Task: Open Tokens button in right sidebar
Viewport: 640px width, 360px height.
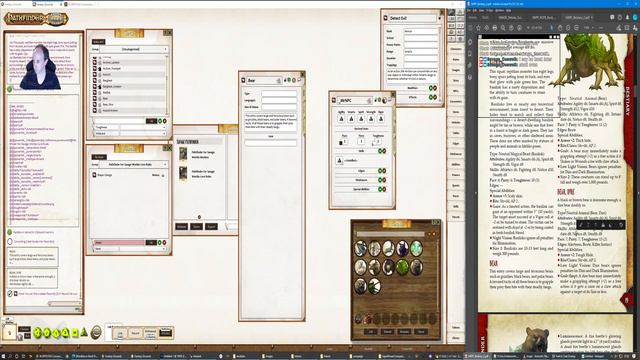Action: tap(456, 327)
